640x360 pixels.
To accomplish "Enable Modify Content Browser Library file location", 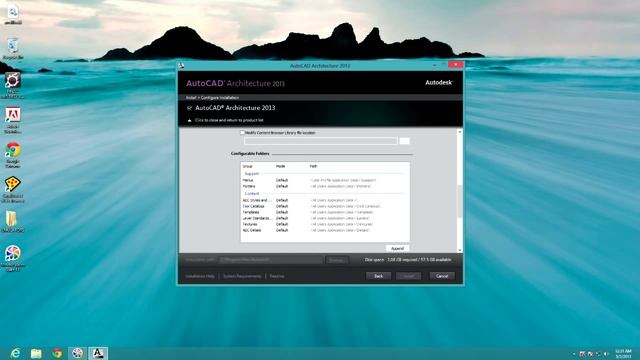I will point(242,133).
